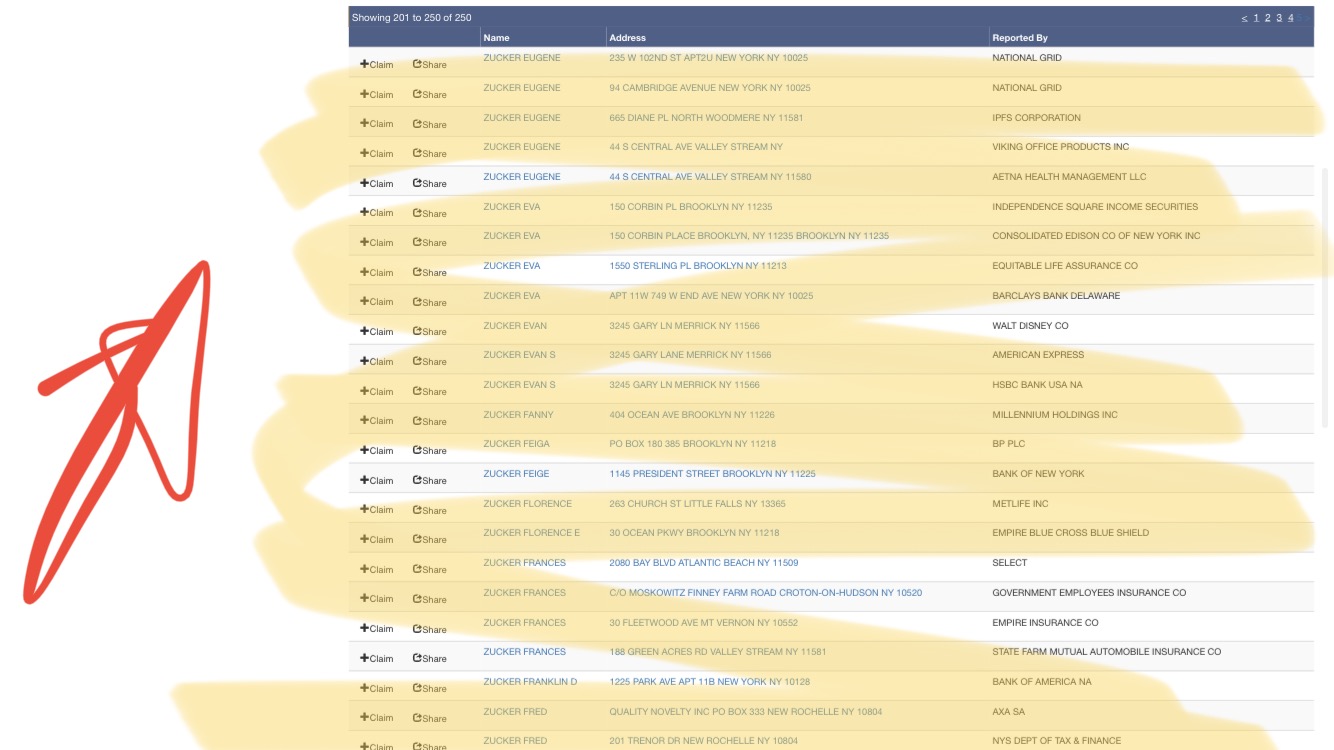Image resolution: width=1334 pixels, height=750 pixels.
Task: Open address 44 S CENTRAL AVE VALLEY STREAM NY 11580
Action: (710, 177)
